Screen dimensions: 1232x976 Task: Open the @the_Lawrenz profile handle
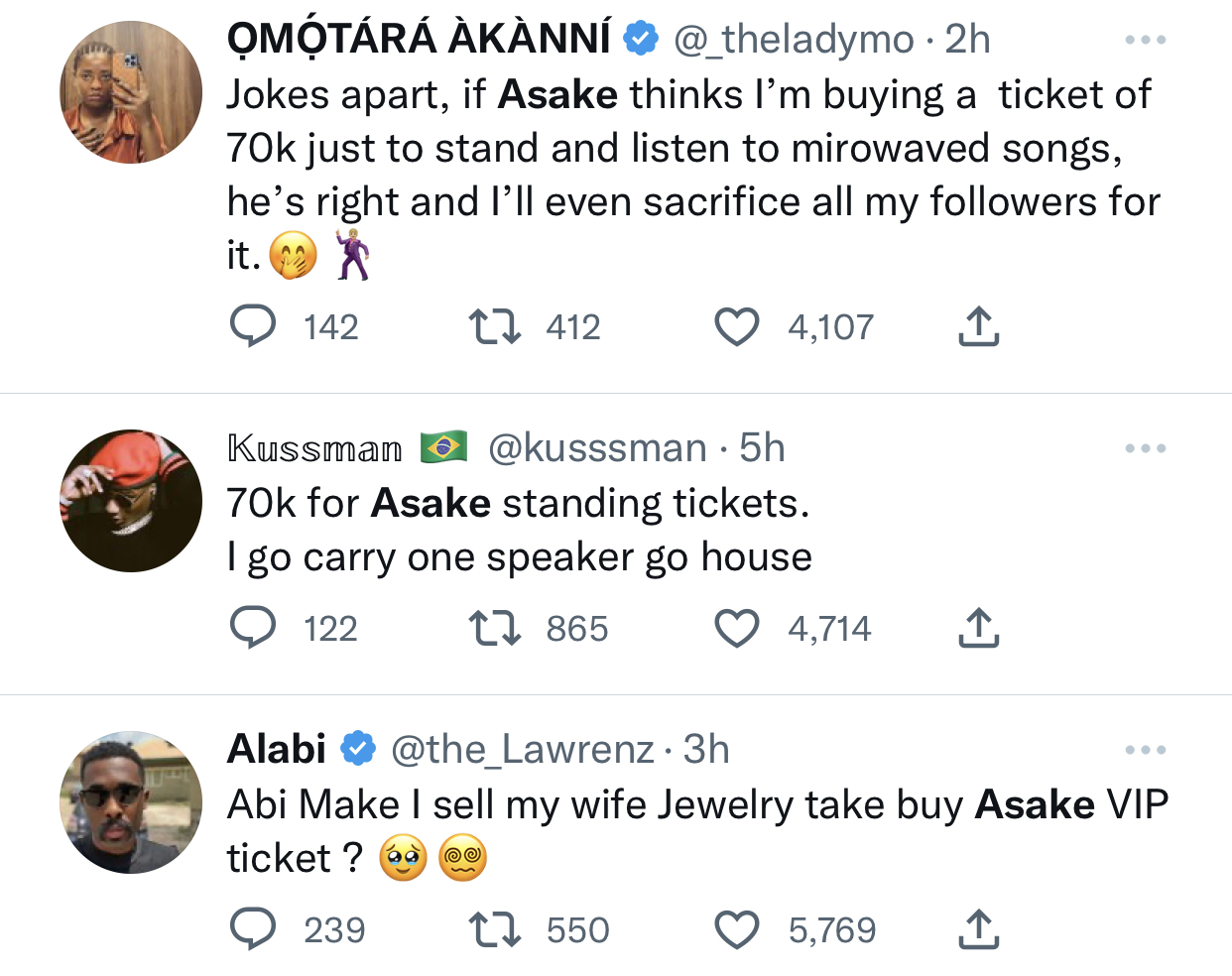click(523, 750)
